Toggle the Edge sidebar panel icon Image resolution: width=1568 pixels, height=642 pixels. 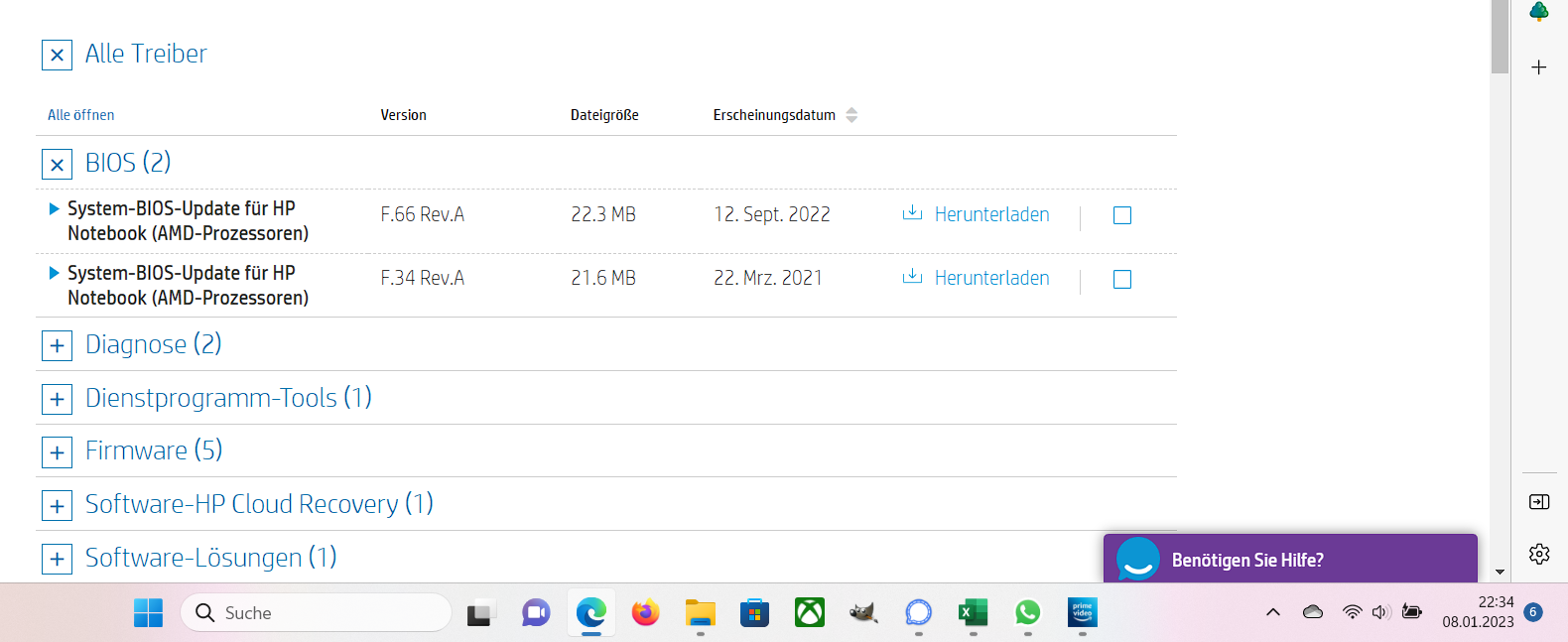click(1539, 502)
